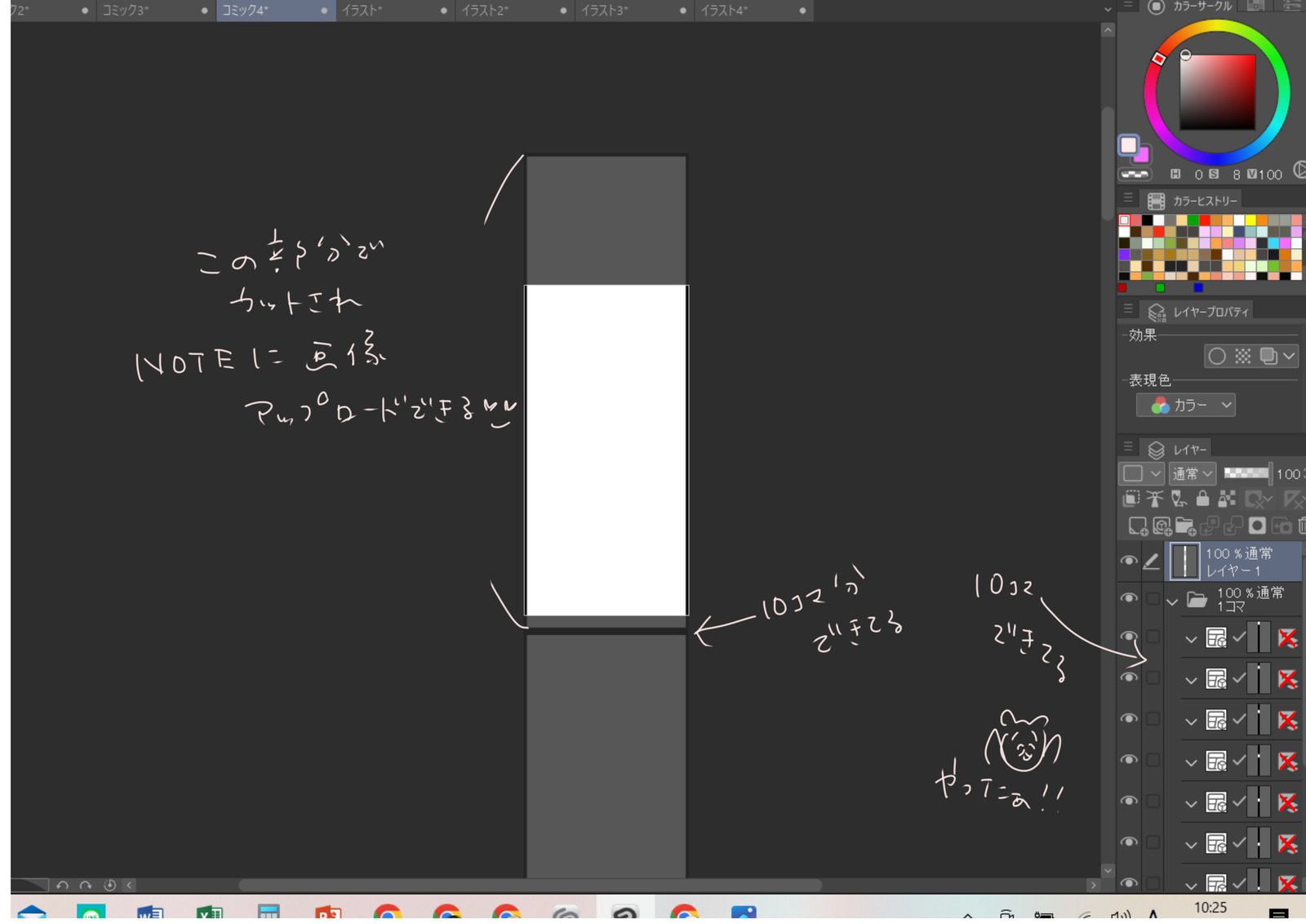The image size is (1306, 924).
Task: Click canvas vertical scroll up arrow
Action: [1108, 30]
